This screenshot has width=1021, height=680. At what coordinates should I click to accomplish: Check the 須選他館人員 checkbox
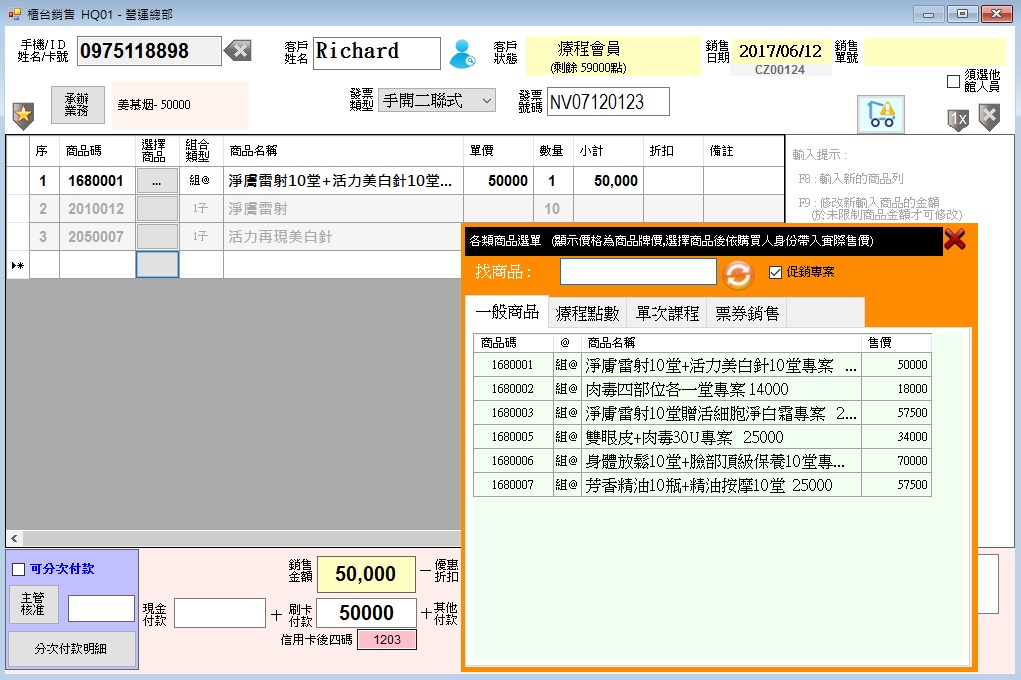coord(953,82)
